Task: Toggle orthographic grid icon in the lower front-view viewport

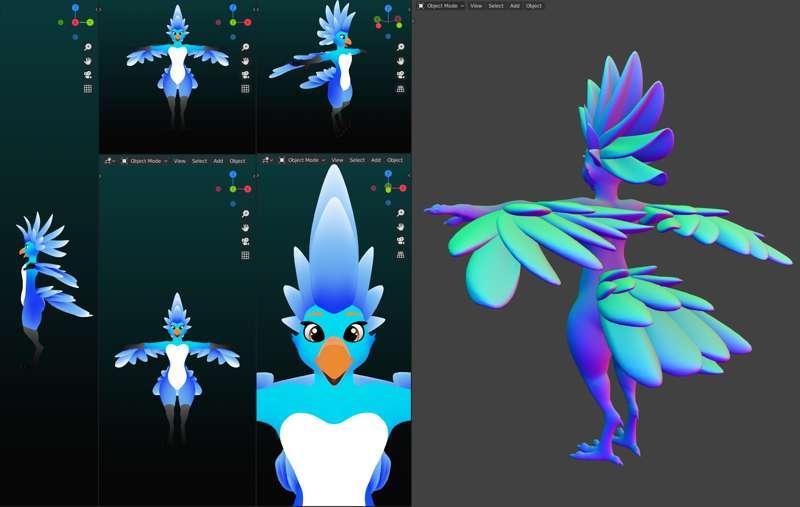Action: point(245,255)
